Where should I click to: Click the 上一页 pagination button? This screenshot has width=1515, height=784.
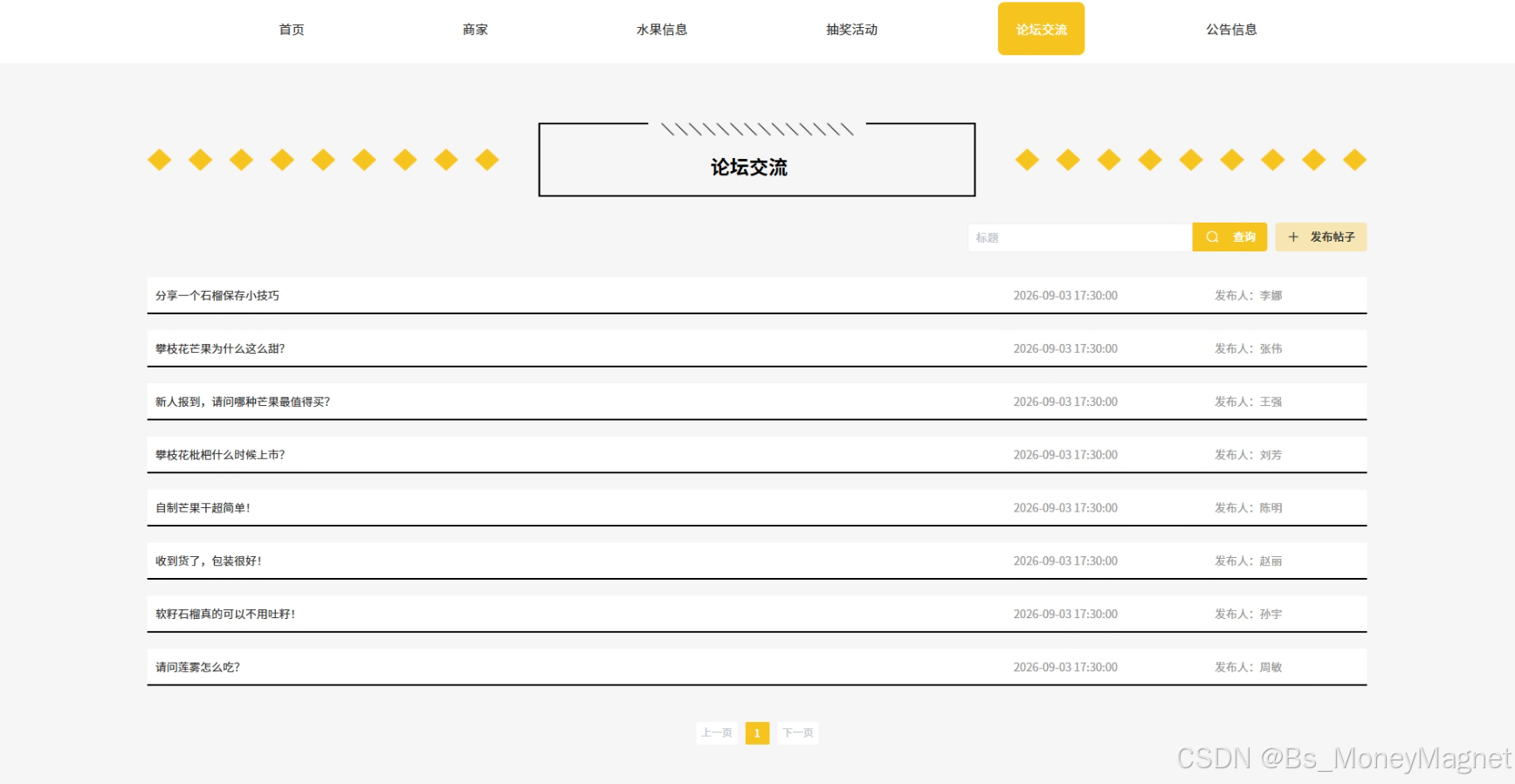(x=717, y=733)
